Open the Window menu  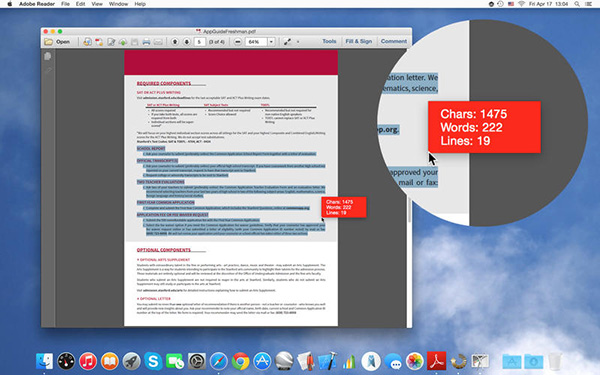click(118, 4)
